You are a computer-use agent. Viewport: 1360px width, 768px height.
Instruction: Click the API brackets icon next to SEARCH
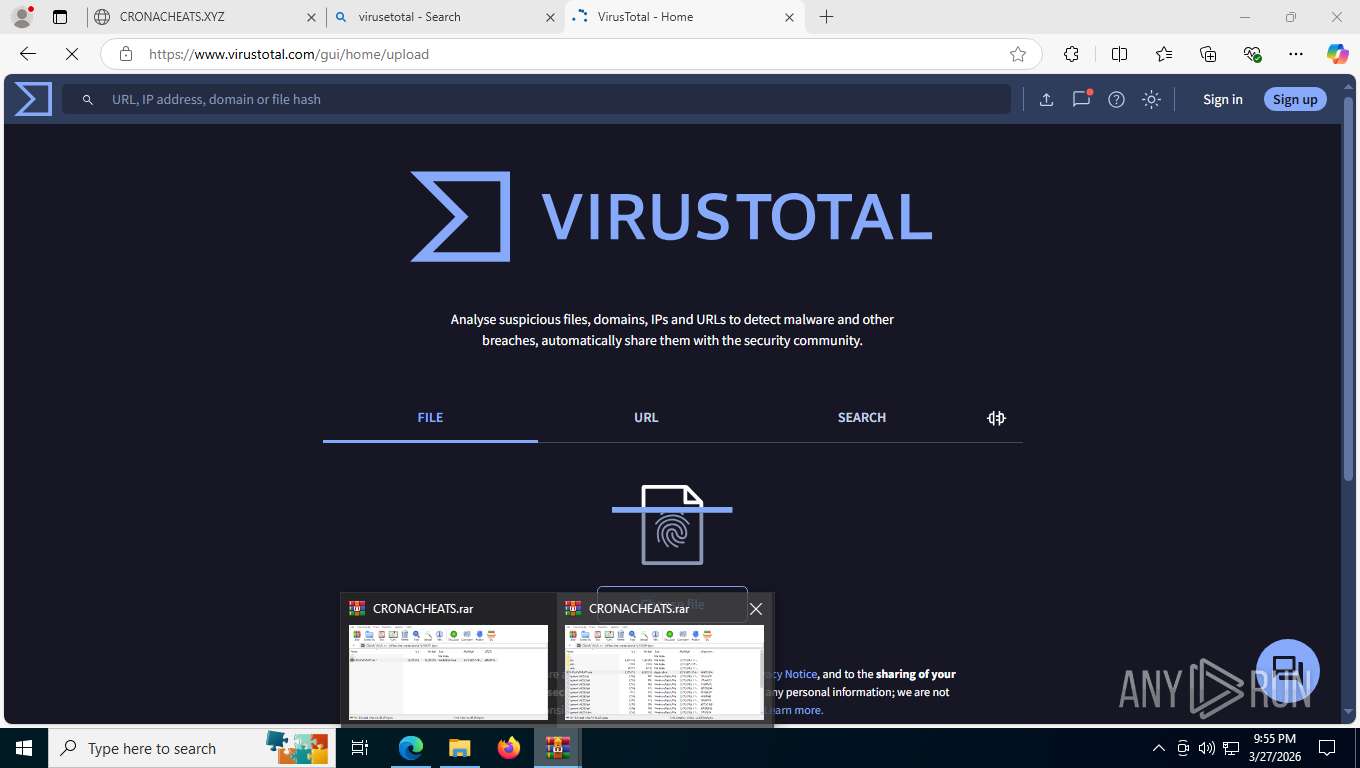(x=996, y=418)
